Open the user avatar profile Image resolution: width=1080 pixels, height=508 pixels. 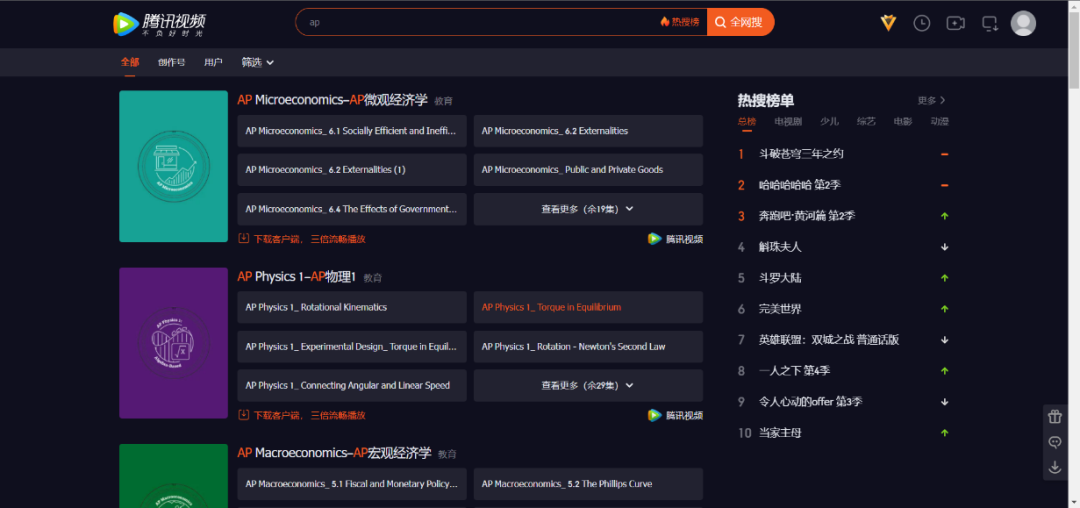[x=1023, y=23]
